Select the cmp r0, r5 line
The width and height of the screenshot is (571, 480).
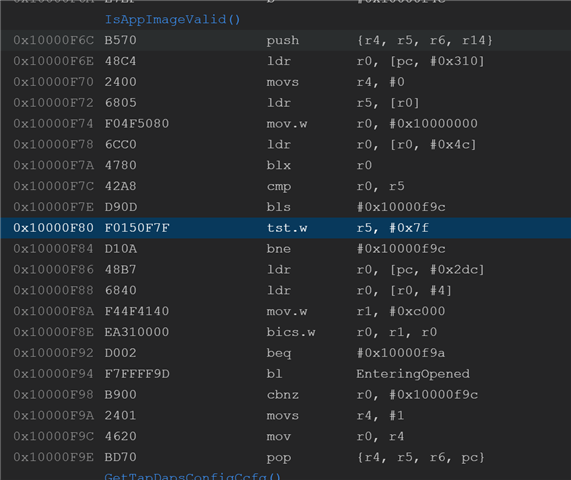click(x=286, y=186)
